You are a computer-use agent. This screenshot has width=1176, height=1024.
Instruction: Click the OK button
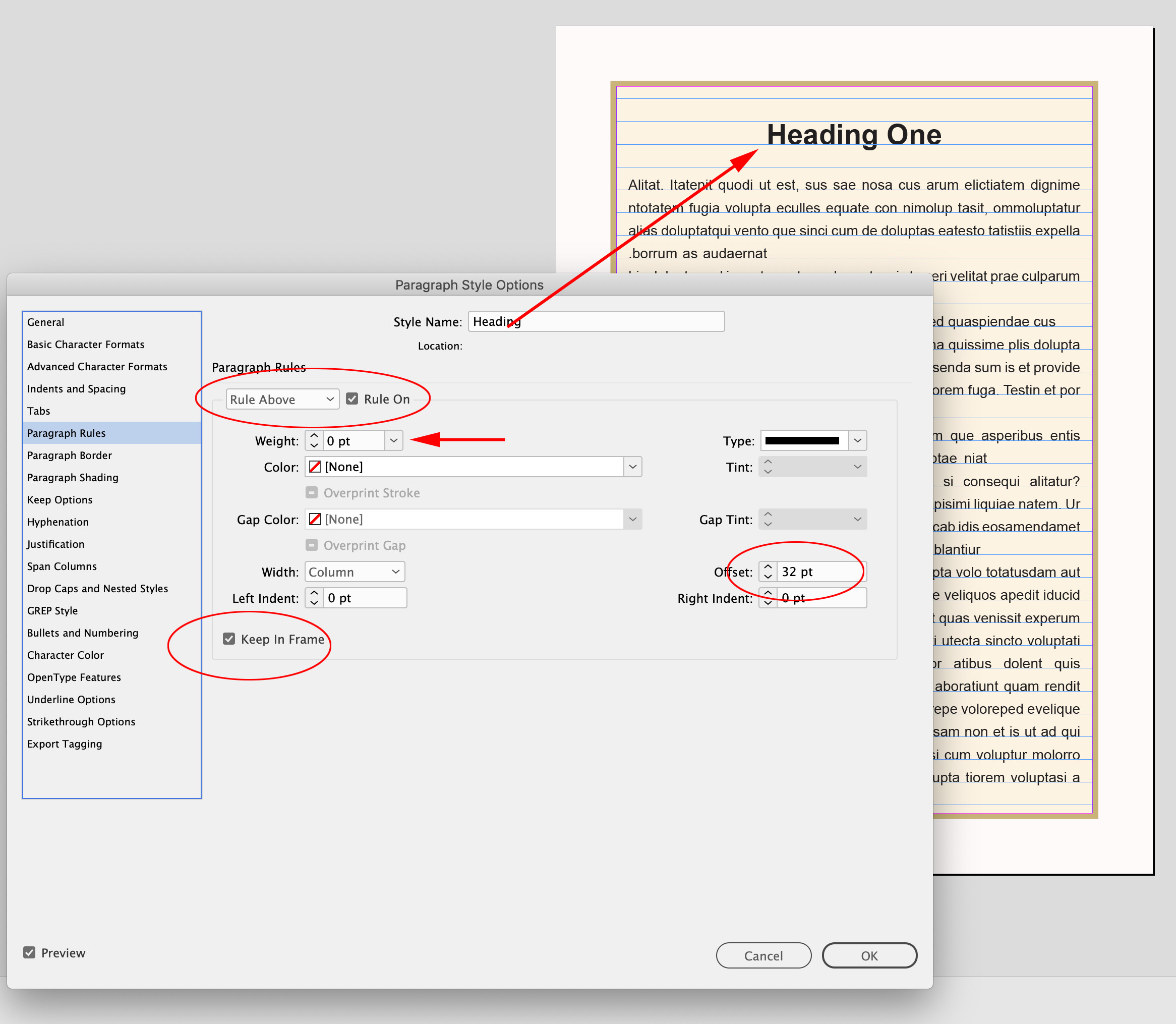(869, 955)
